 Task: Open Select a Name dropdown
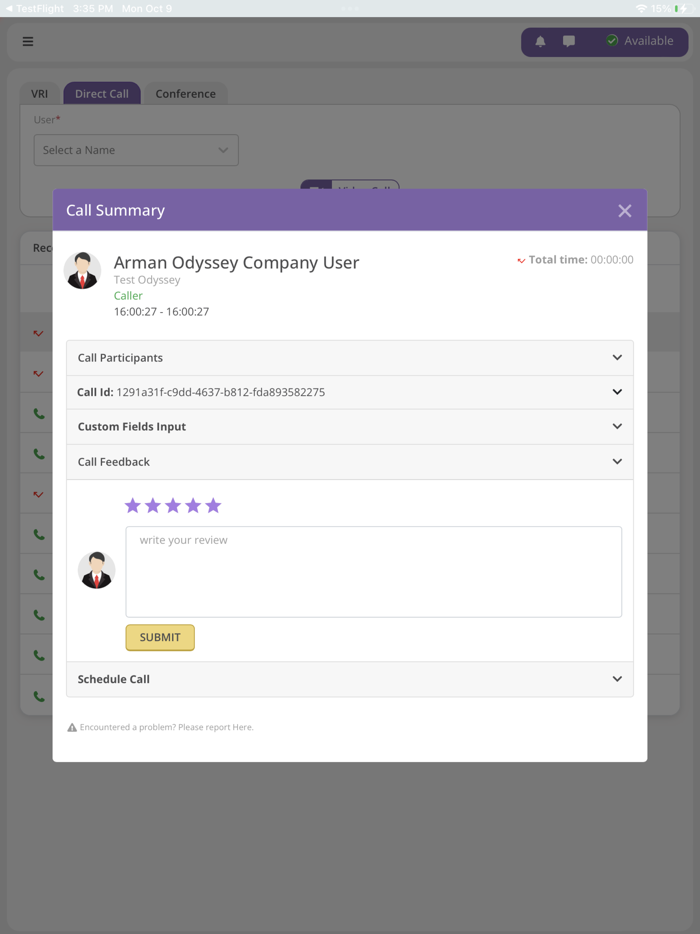(136, 150)
